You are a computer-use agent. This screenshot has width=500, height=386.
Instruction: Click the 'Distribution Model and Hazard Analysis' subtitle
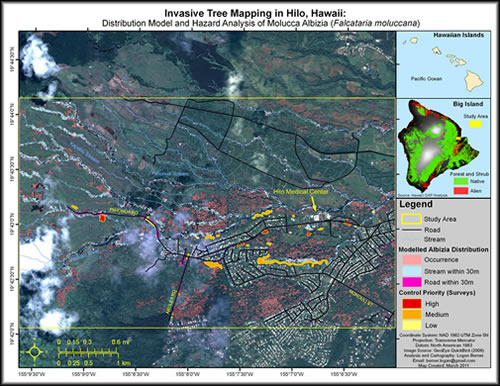(261, 24)
